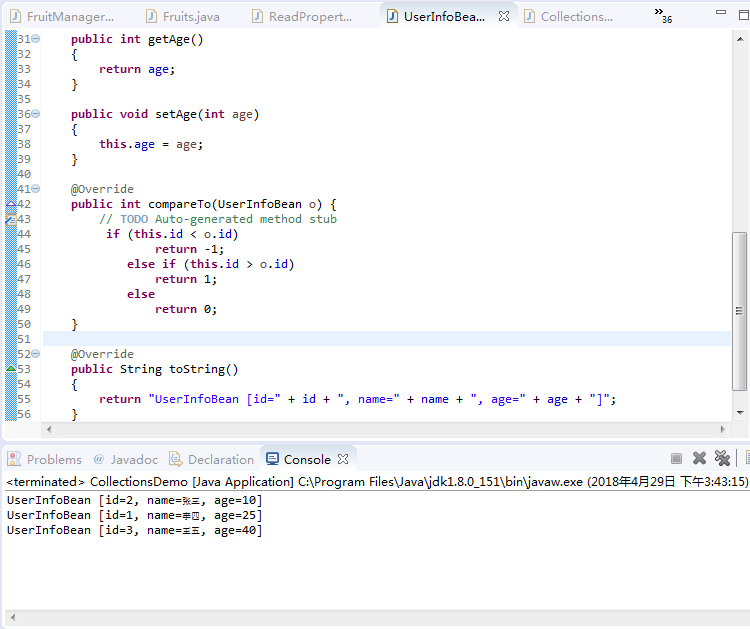Image resolution: width=750 pixels, height=629 pixels.
Task: Click the editor scroll down arrow
Action: [740, 412]
